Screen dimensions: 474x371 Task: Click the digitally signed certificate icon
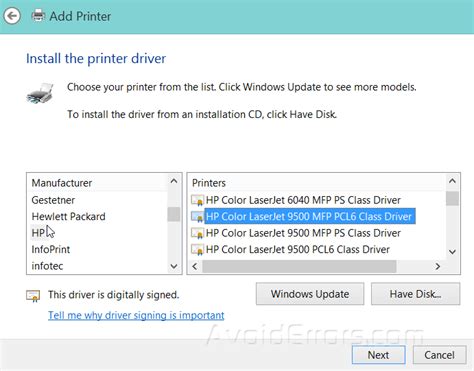pos(33,295)
